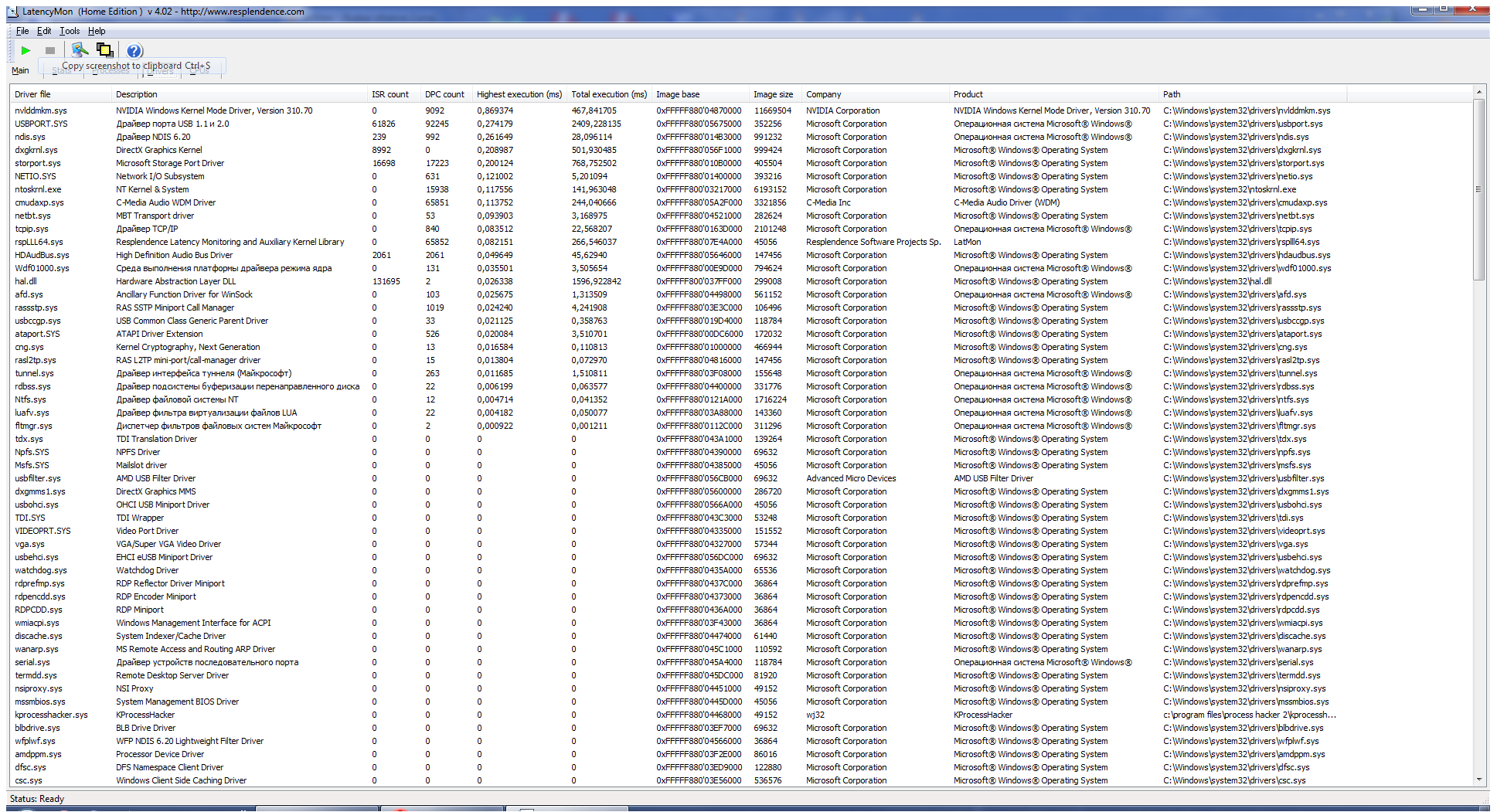Sort list by Highest execution (ms) header

click(x=519, y=94)
